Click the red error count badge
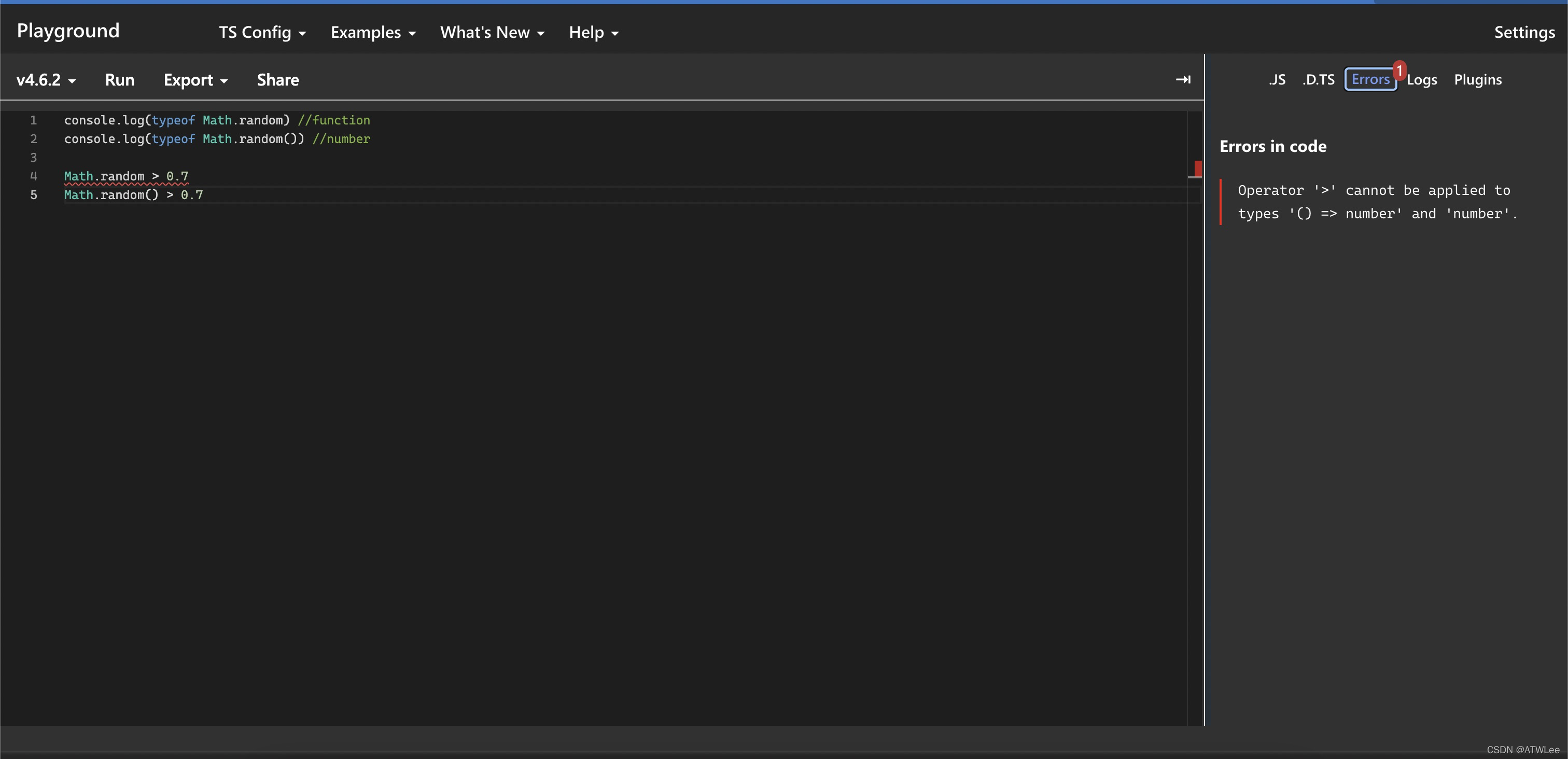This screenshot has width=1568, height=759. 1399,71
